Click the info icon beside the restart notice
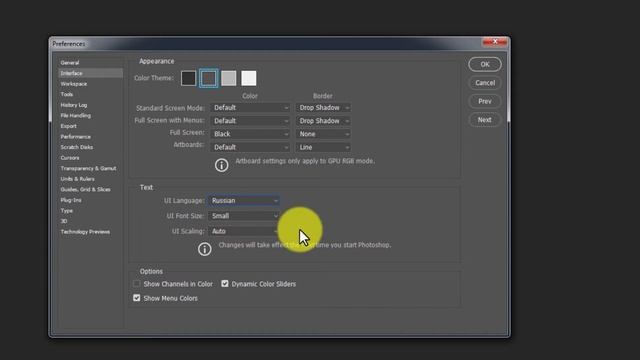640x360 pixels. [x=204, y=249]
